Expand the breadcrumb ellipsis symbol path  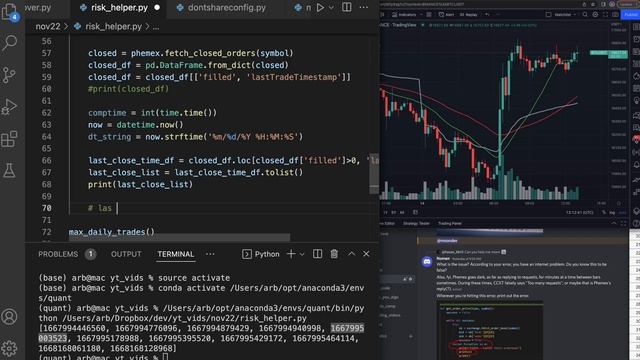click(156, 27)
